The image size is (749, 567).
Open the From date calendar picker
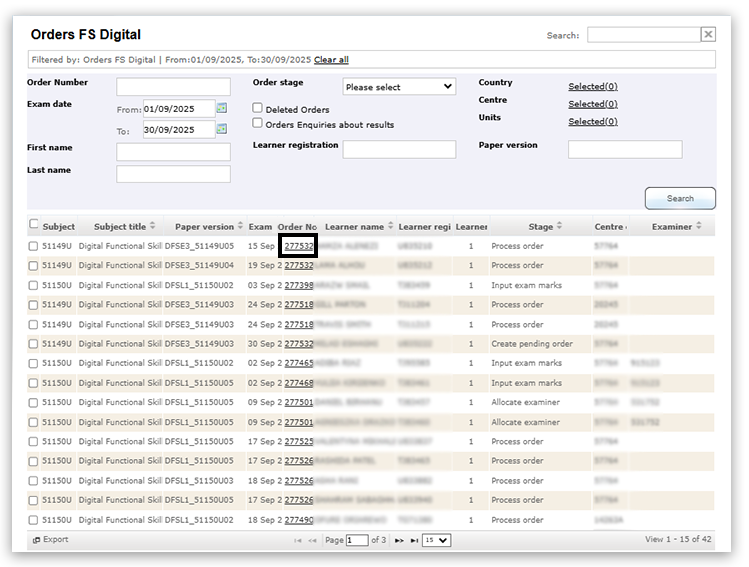(222, 108)
